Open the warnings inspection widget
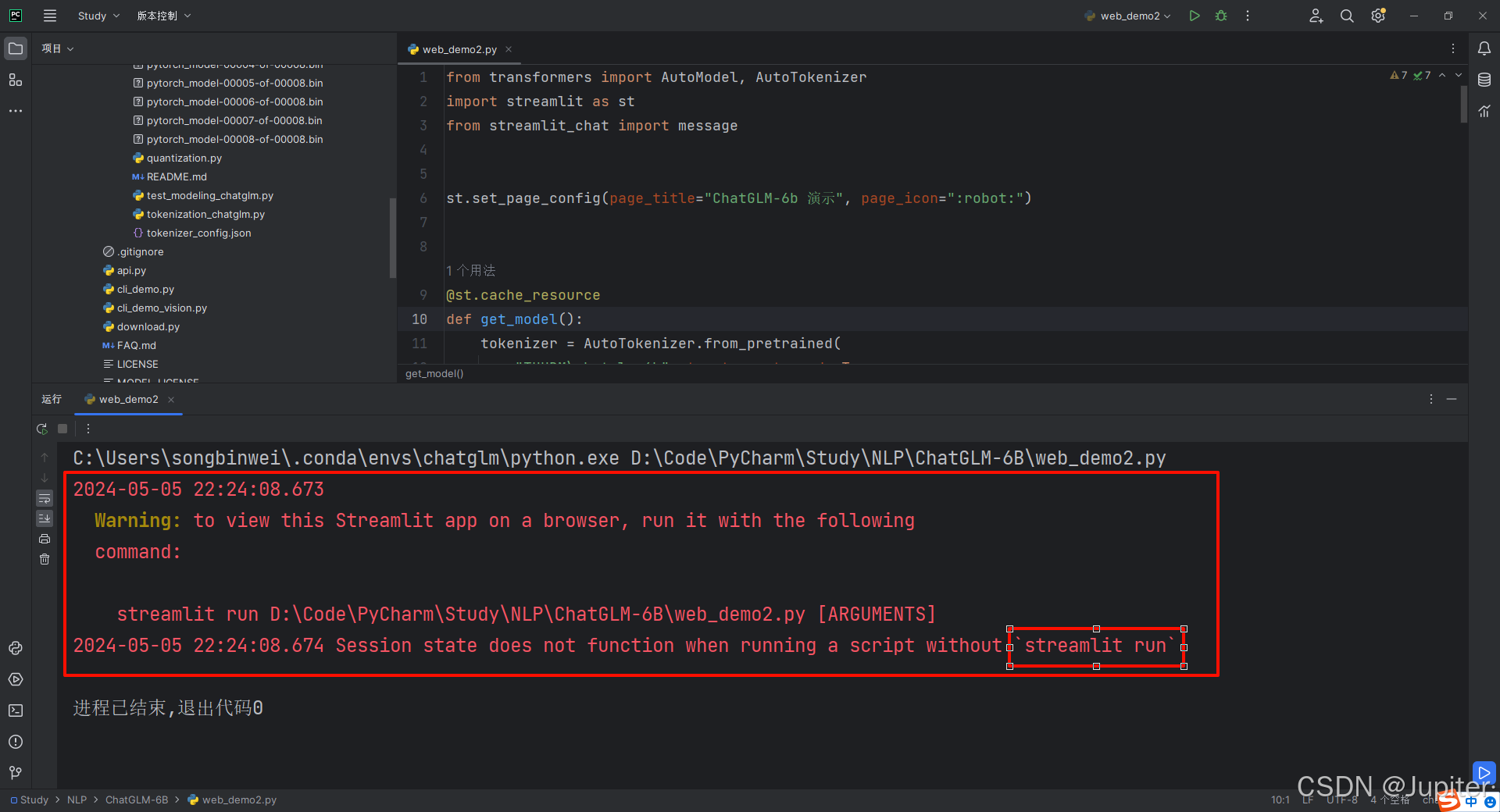 tap(1410, 76)
